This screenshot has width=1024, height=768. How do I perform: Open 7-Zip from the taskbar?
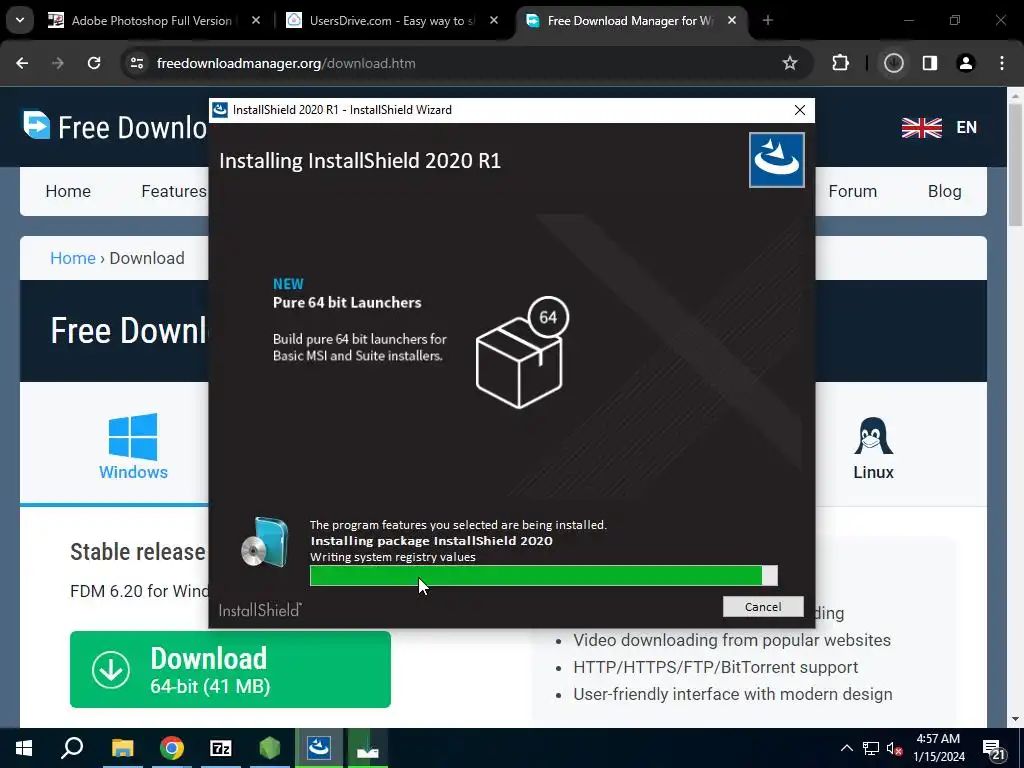pos(221,748)
